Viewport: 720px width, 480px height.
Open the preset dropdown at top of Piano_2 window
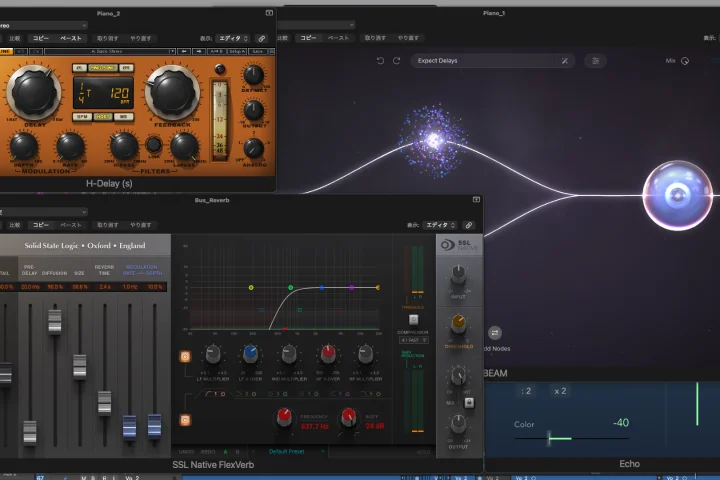point(43,26)
